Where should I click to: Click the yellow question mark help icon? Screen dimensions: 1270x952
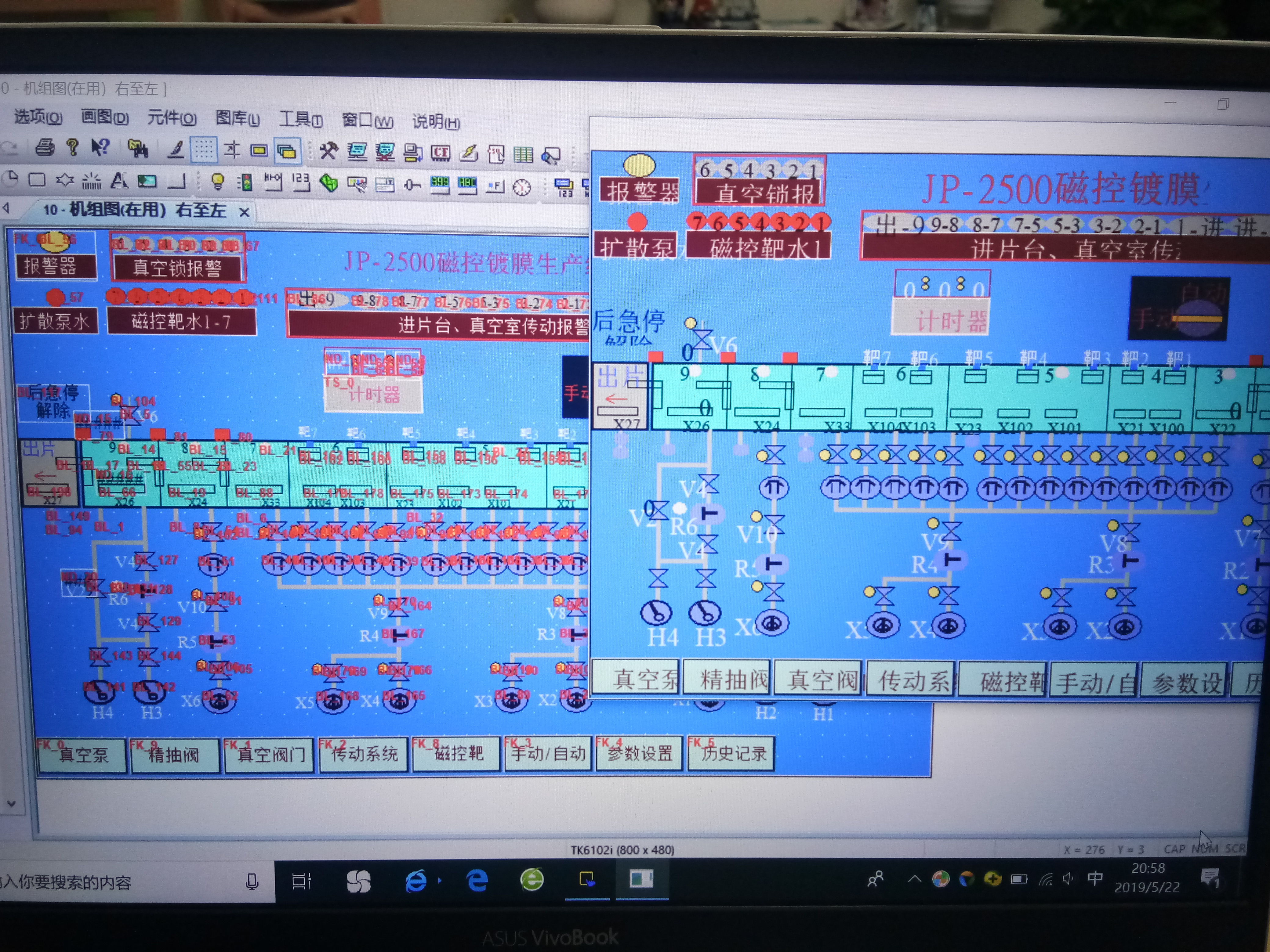(x=72, y=147)
